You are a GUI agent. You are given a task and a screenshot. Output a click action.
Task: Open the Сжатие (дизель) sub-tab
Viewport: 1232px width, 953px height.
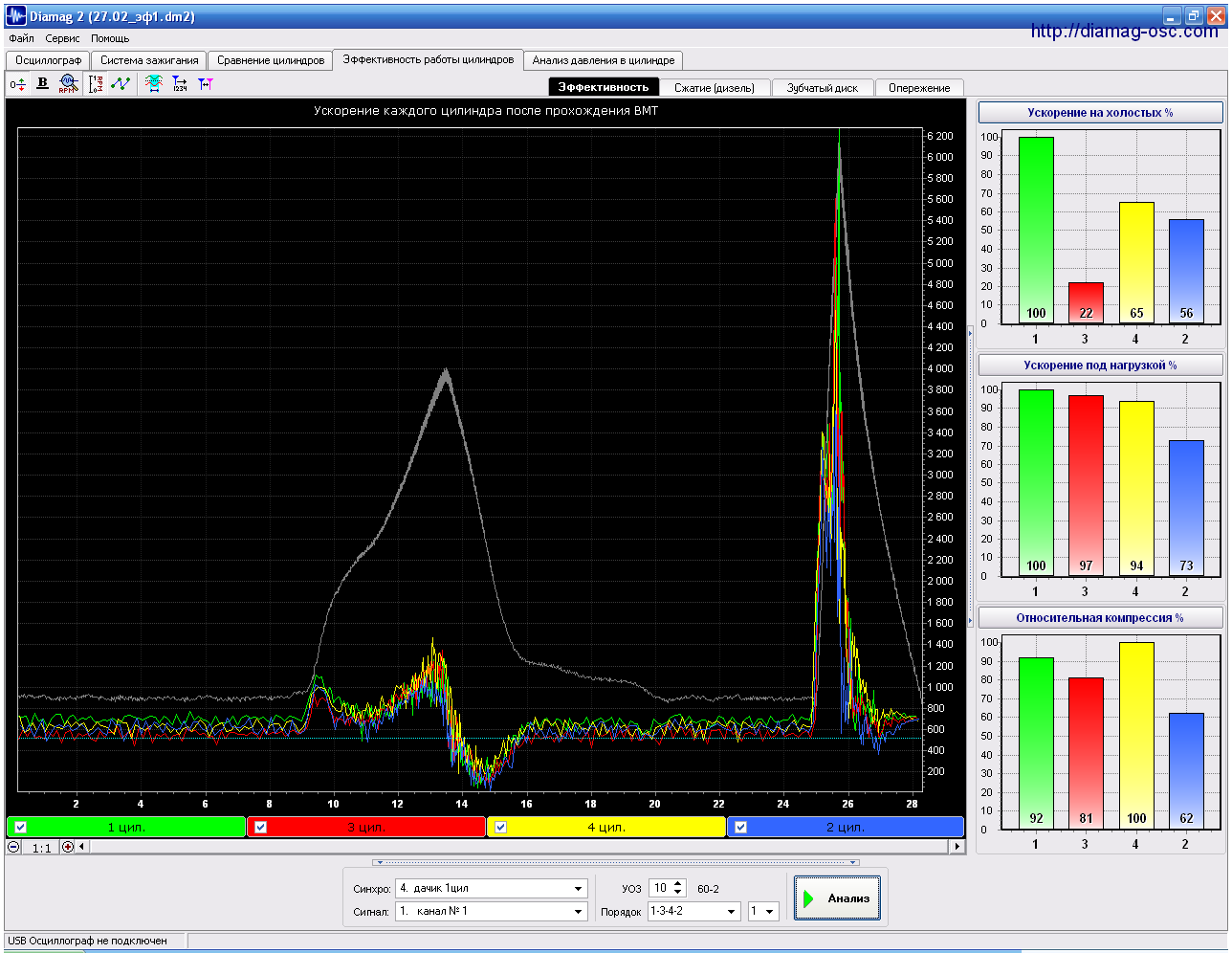[715, 88]
